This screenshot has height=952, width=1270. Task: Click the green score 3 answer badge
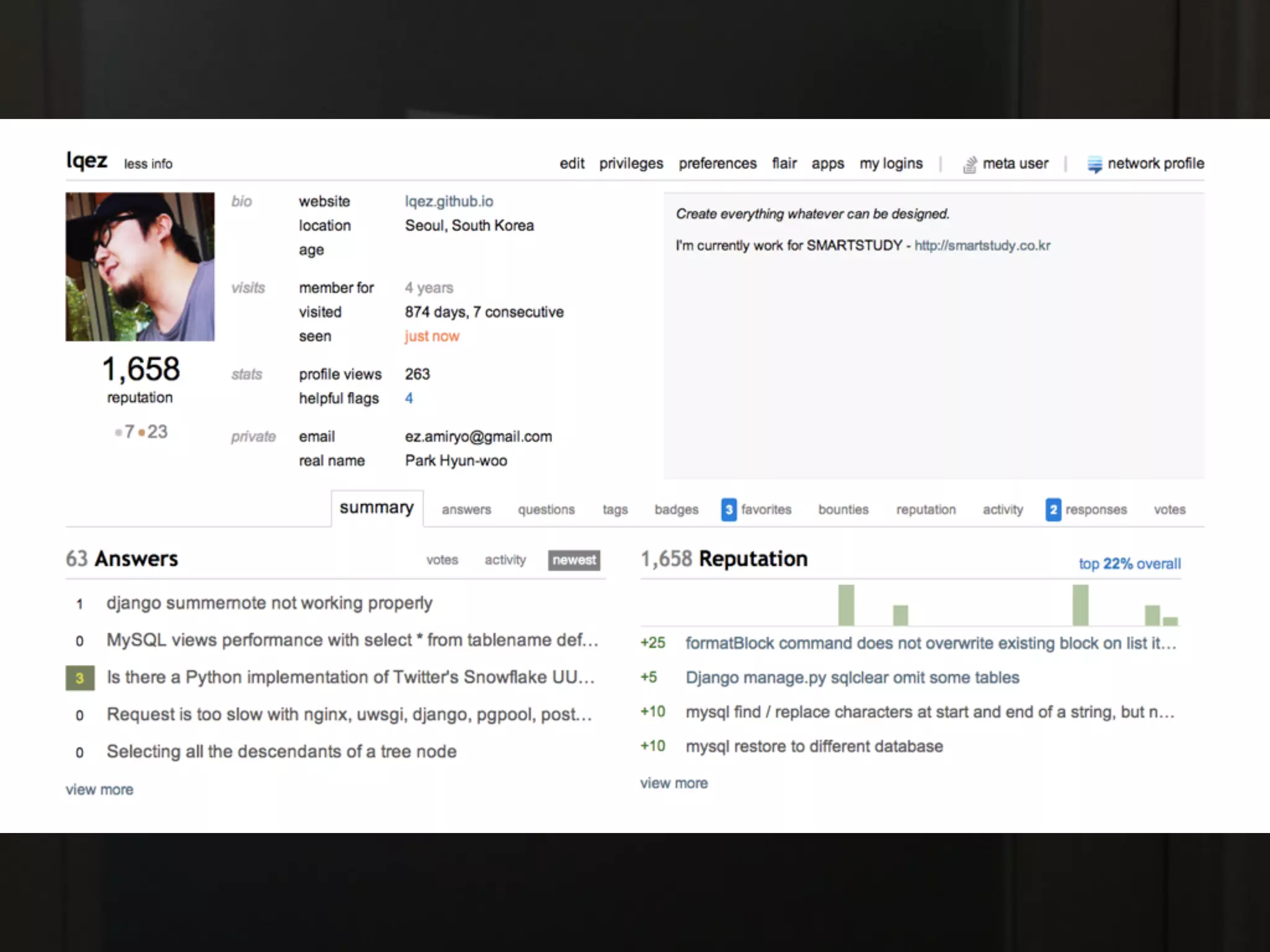click(80, 677)
